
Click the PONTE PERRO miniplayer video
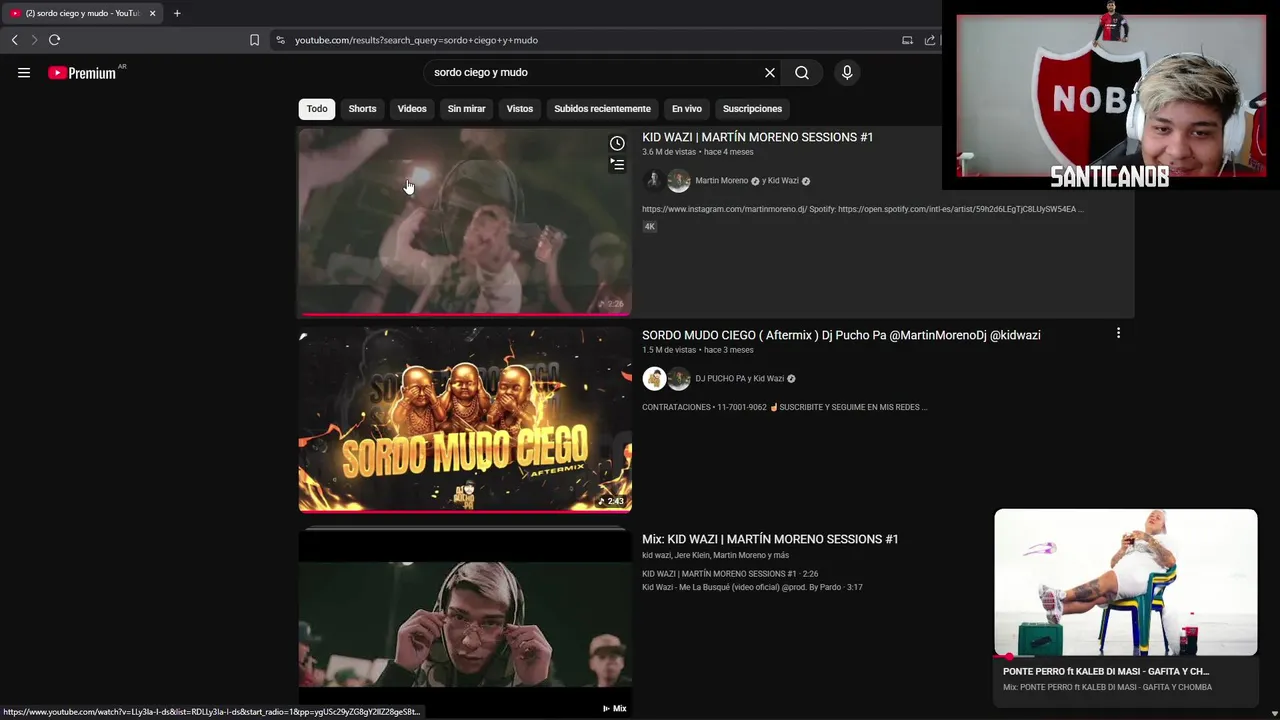tap(1125, 582)
